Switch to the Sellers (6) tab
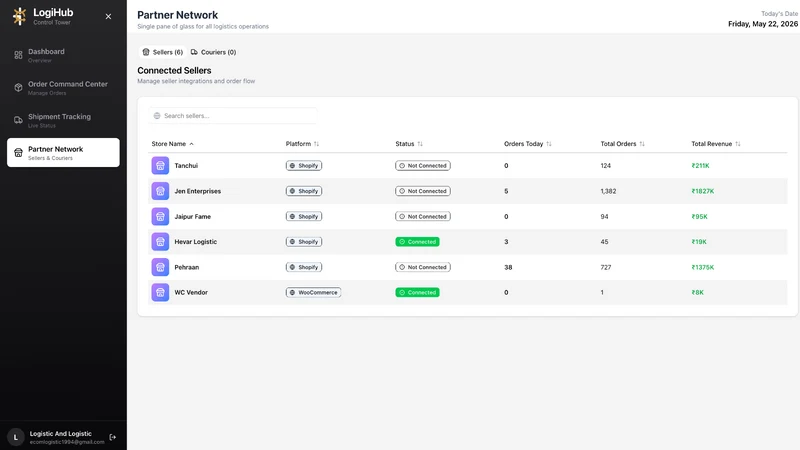Image resolution: width=800 pixels, height=450 pixels. pyautogui.click(x=163, y=52)
